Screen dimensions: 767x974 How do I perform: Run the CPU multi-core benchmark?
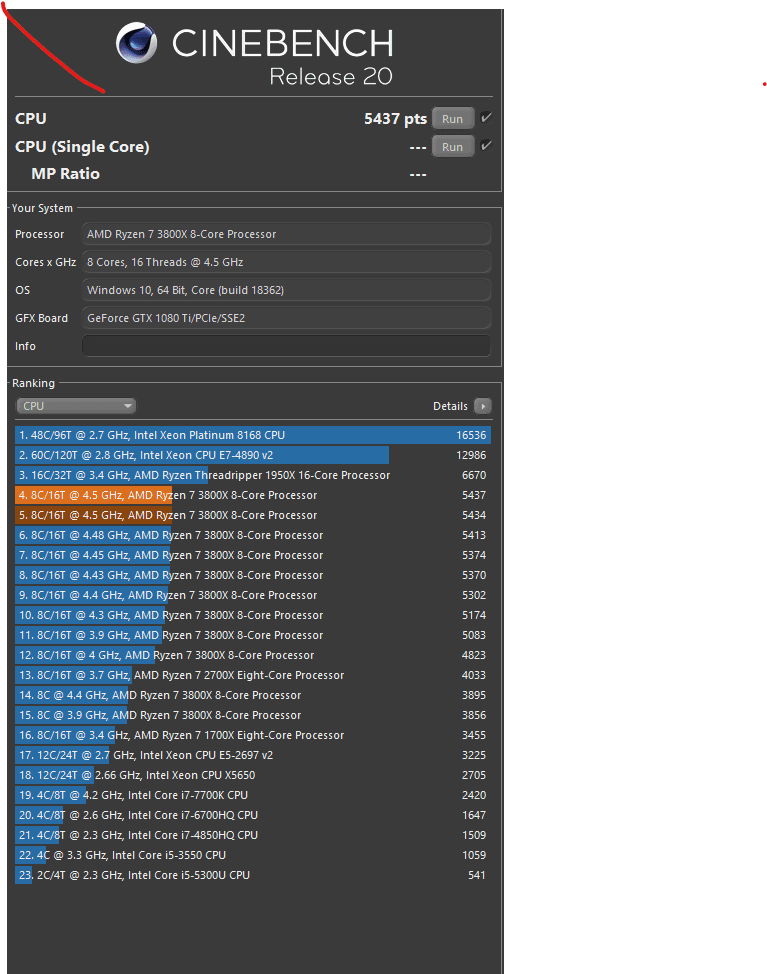click(453, 119)
